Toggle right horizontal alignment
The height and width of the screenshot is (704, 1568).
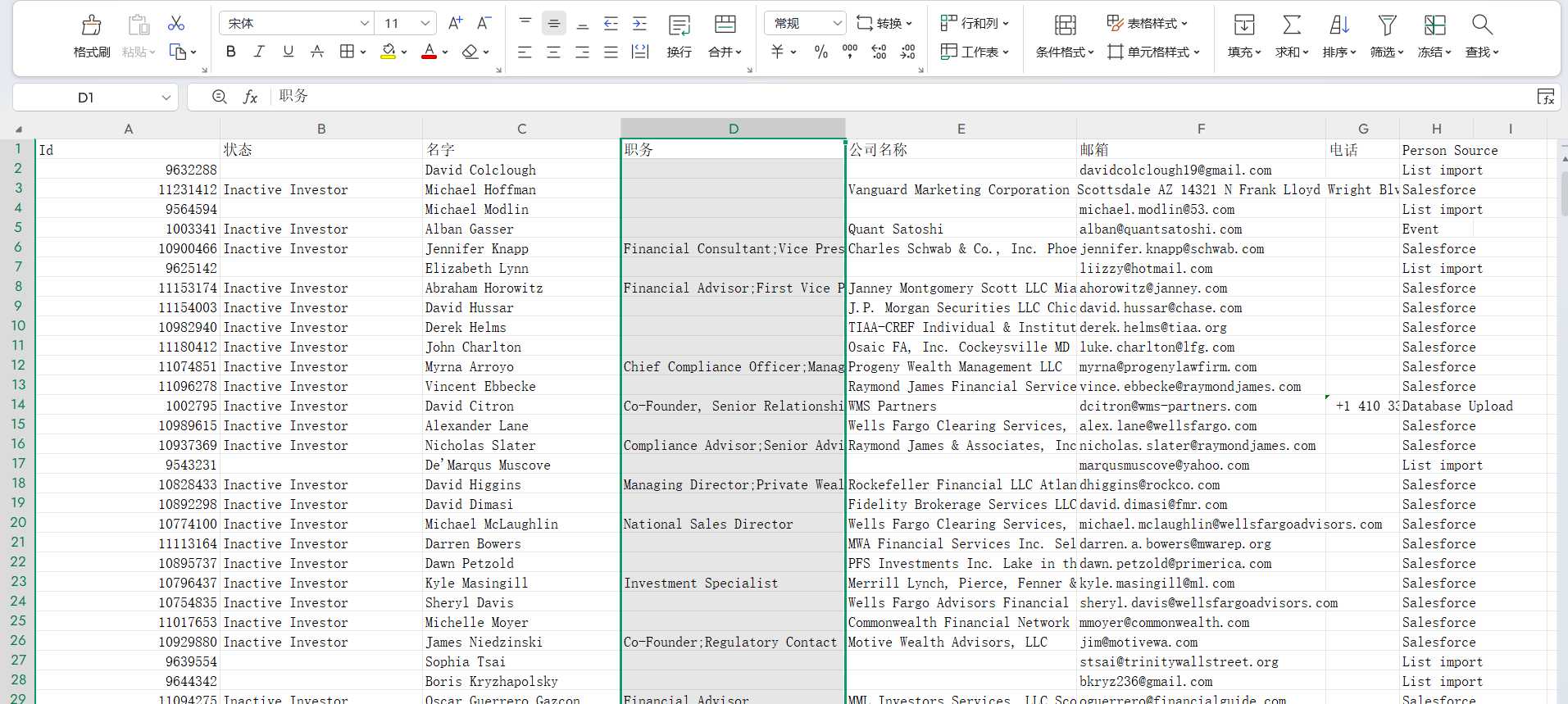click(x=582, y=52)
